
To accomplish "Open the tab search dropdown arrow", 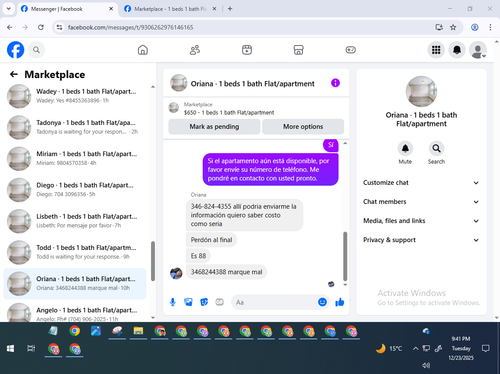I will tap(9, 9).
